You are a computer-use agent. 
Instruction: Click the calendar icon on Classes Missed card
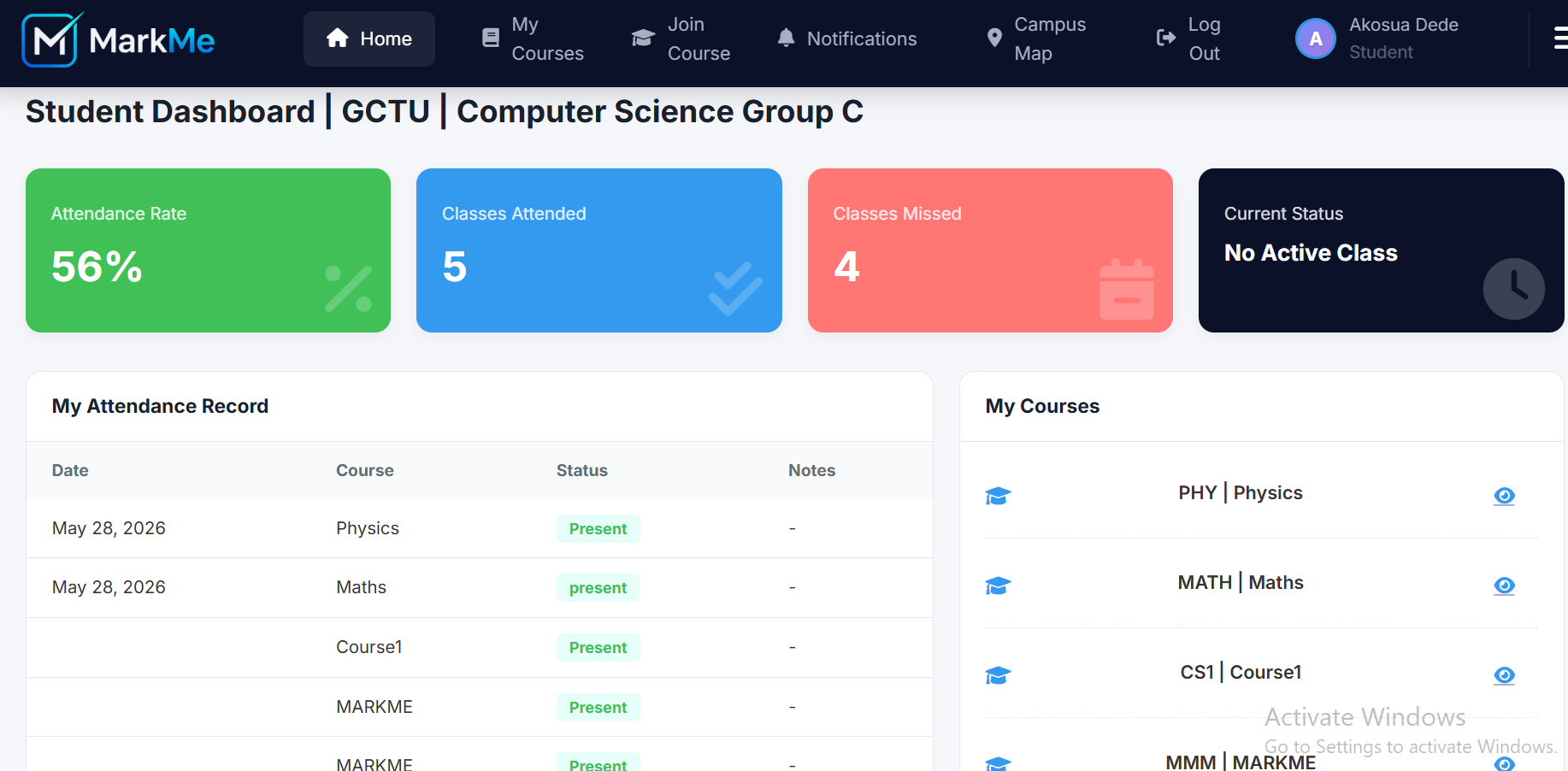pos(1127,289)
